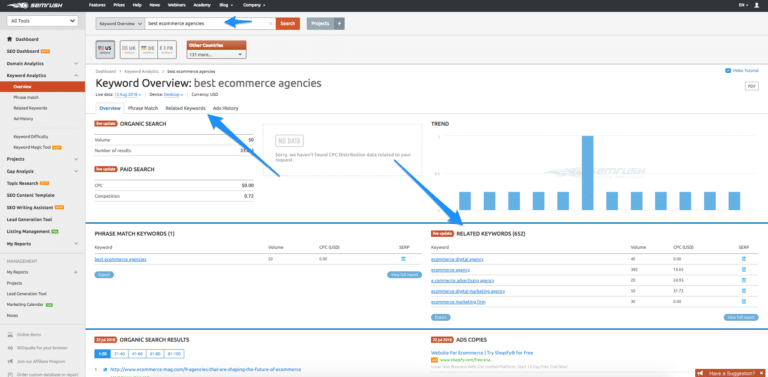768x377 pixels.
Task: Show organic results 41-60
Action: pos(138,353)
